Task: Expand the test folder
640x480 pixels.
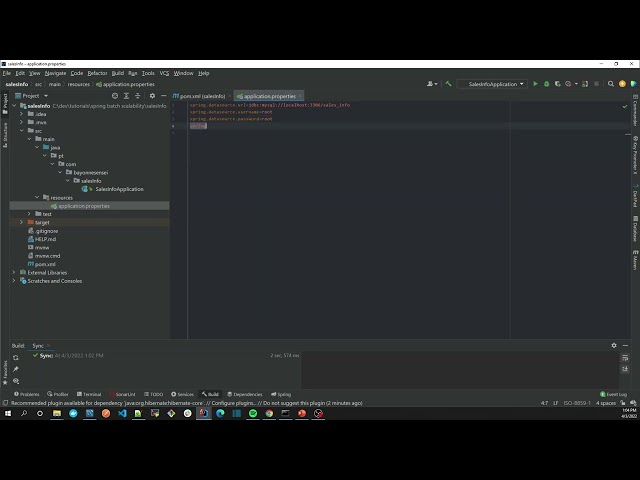Action: pyautogui.click(x=29, y=214)
